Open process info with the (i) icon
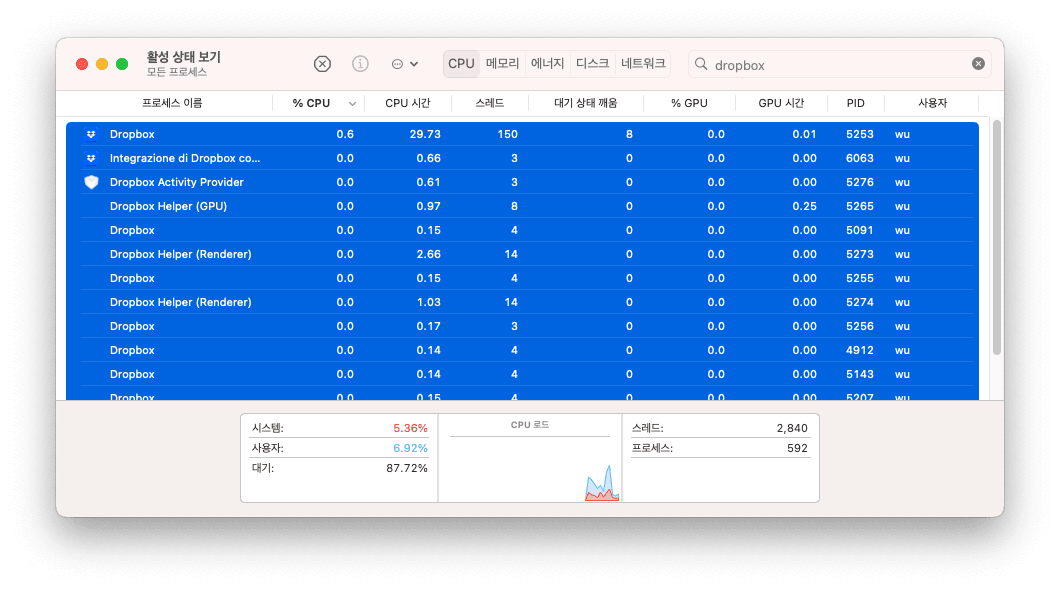 tap(360, 64)
